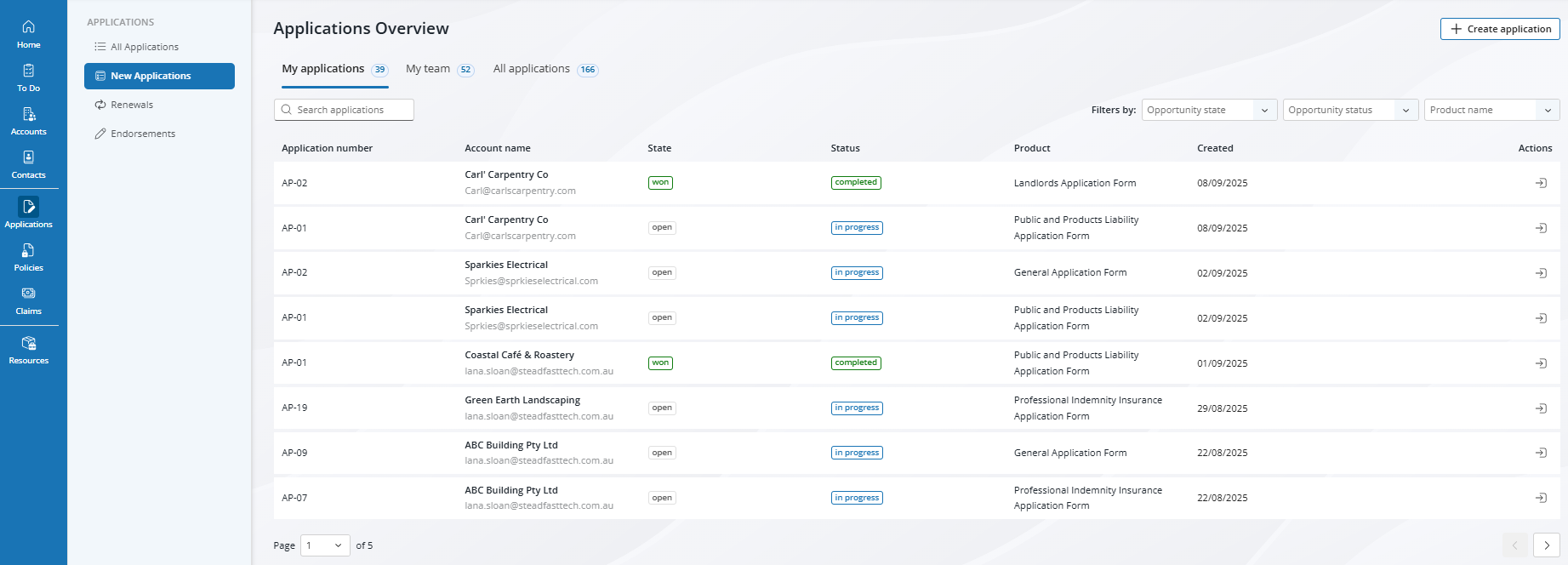This screenshot has width=1568, height=565.
Task: Select Endorsements in the Applications menu
Action: tap(143, 134)
